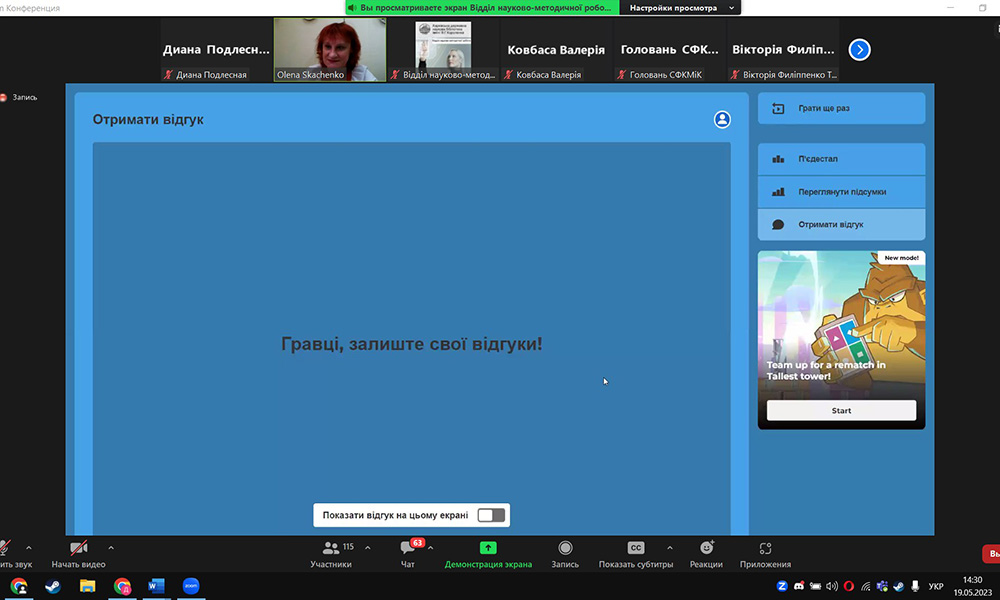Select Переглянути підсумки in sidebar
This screenshot has height=600, width=1000.
[x=841, y=192]
